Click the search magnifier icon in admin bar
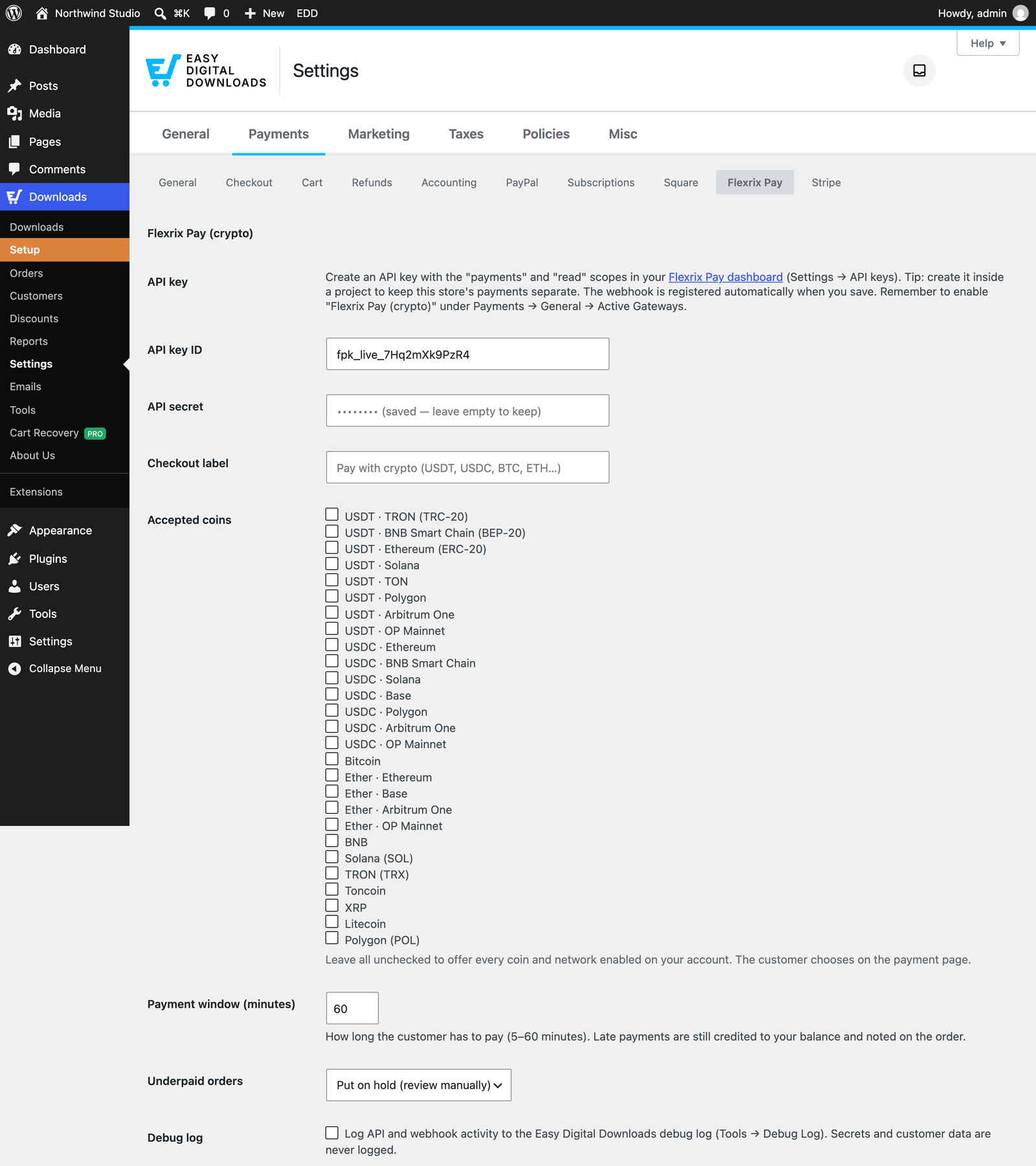Viewport: 1036px width, 1166px height. coord(160,13)
